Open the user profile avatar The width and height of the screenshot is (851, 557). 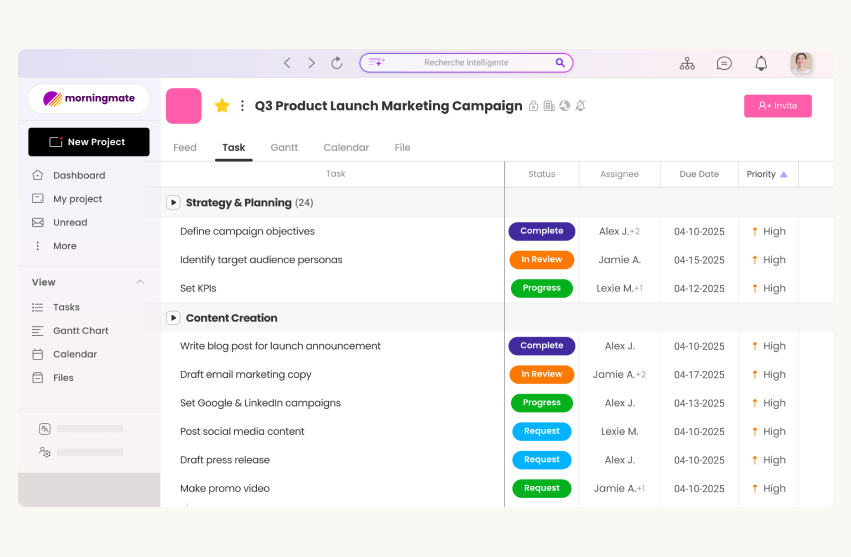click(801, 63)
